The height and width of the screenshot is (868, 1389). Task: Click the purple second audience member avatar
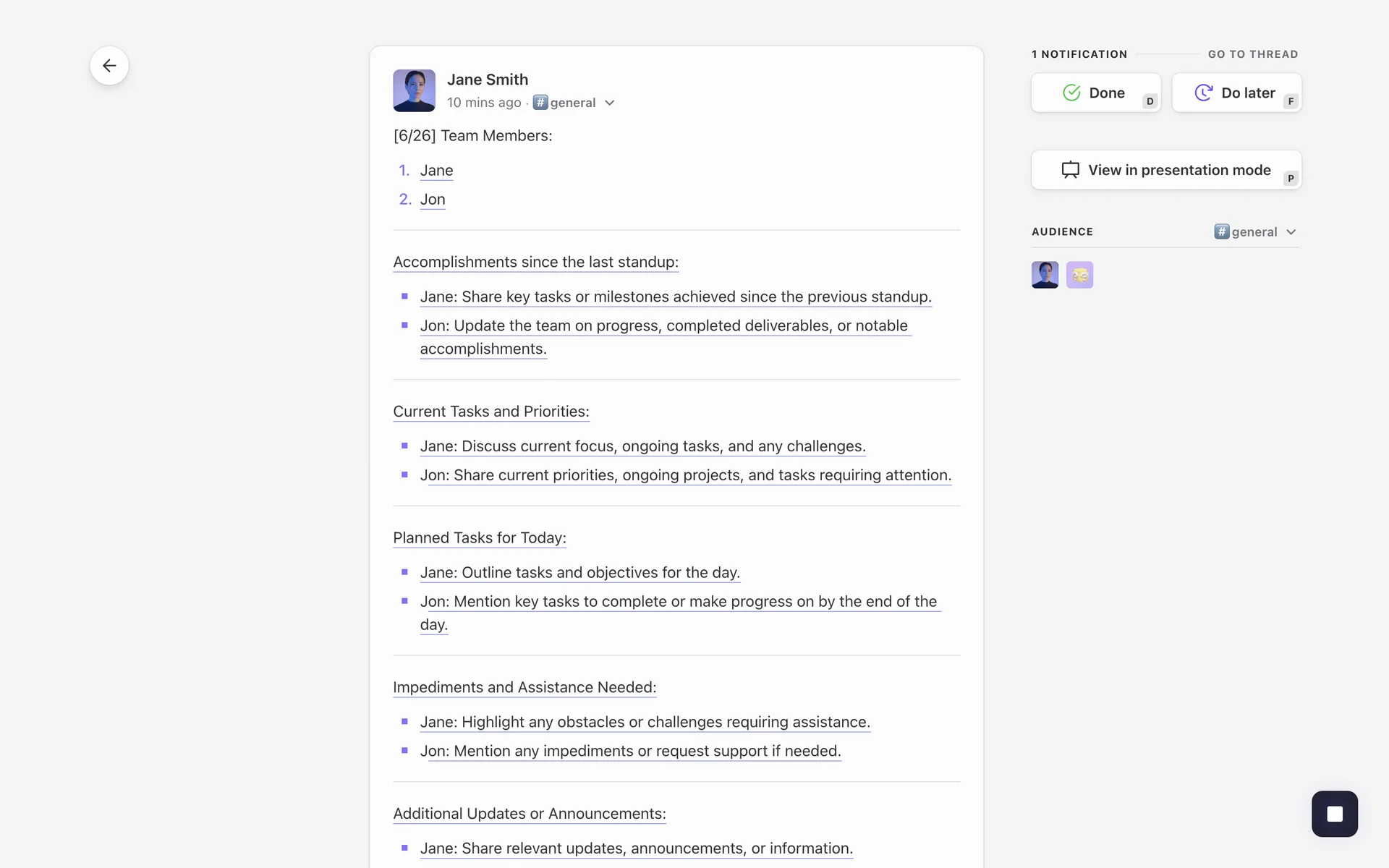pyautogui.click(x=1079, y=275)
